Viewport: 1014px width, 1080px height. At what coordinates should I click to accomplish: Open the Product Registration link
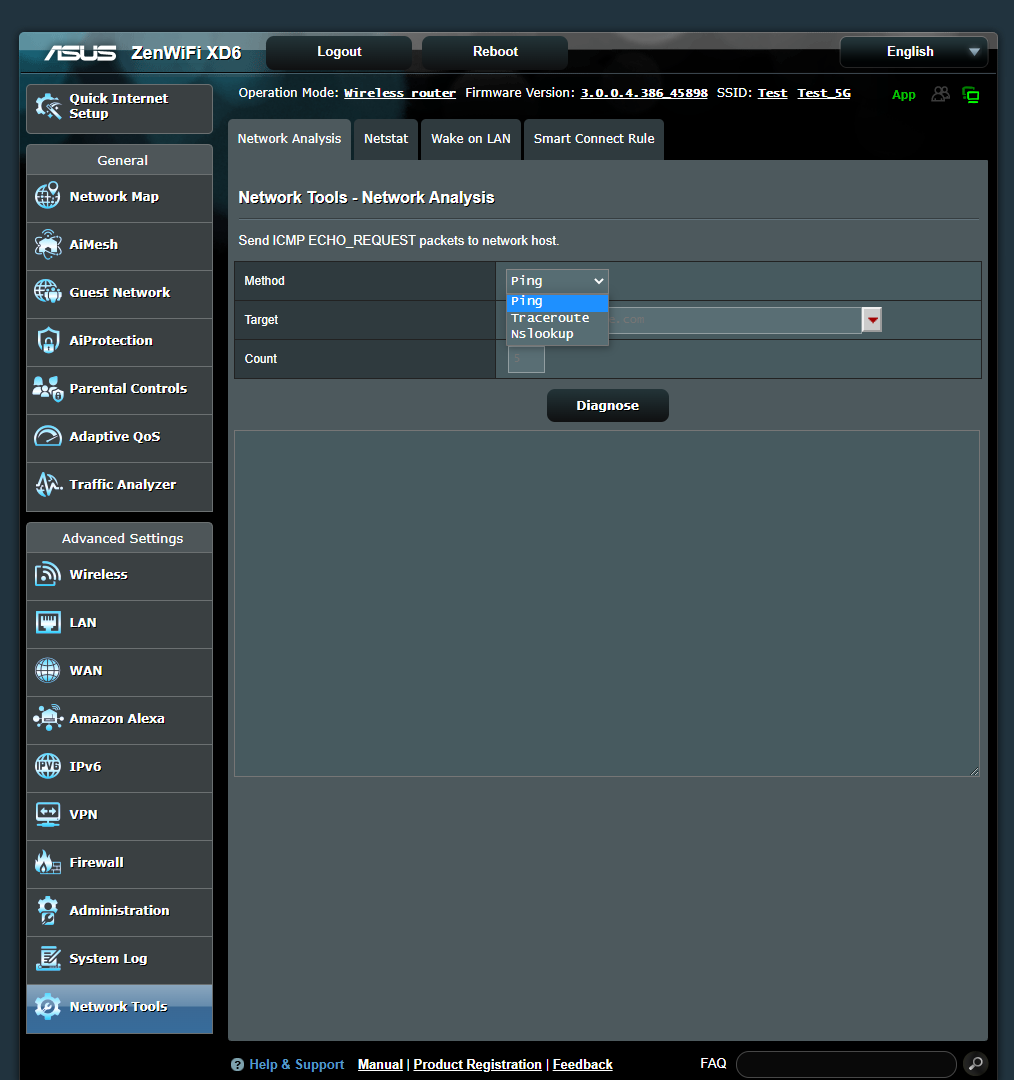[x=477, y=1065]
